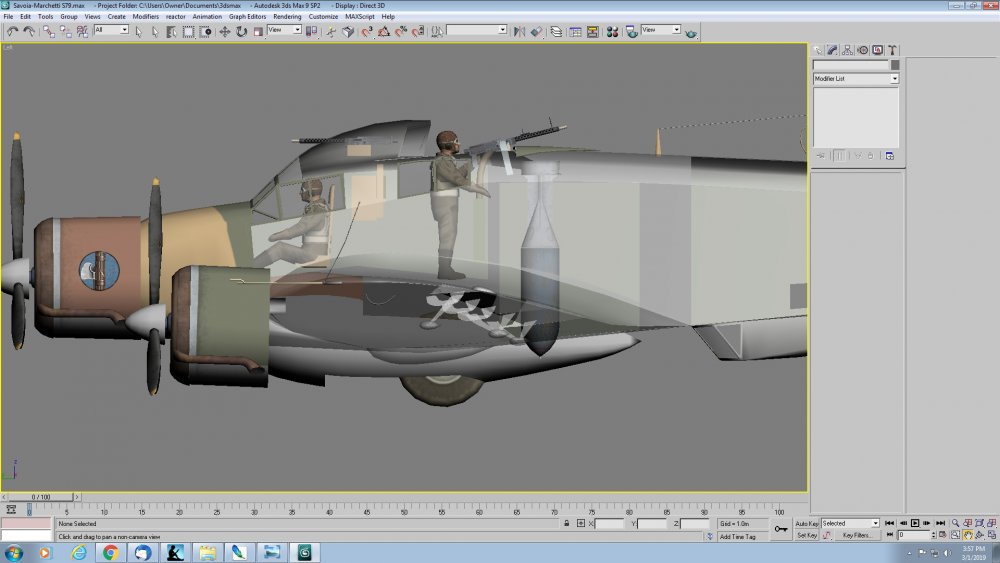Click the Select and Manipulate icon

(331, 31)
